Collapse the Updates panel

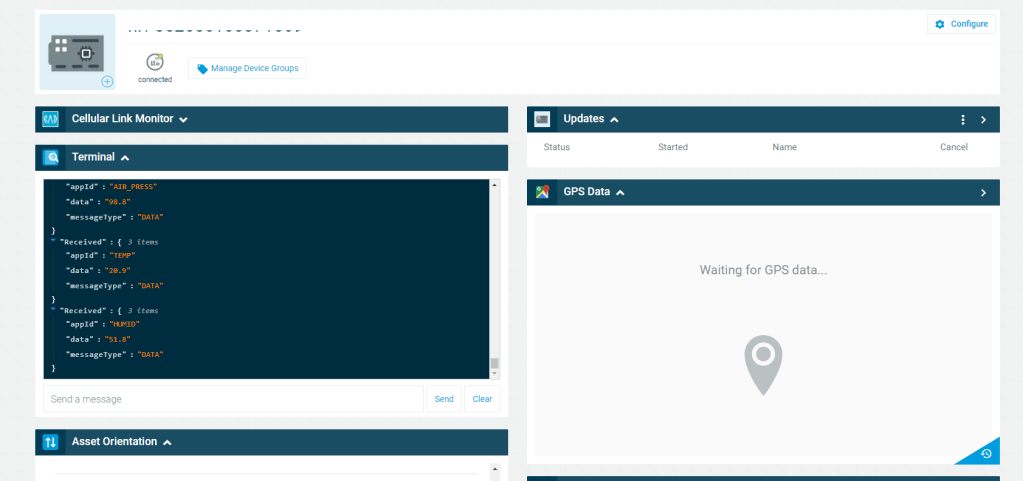614,119
